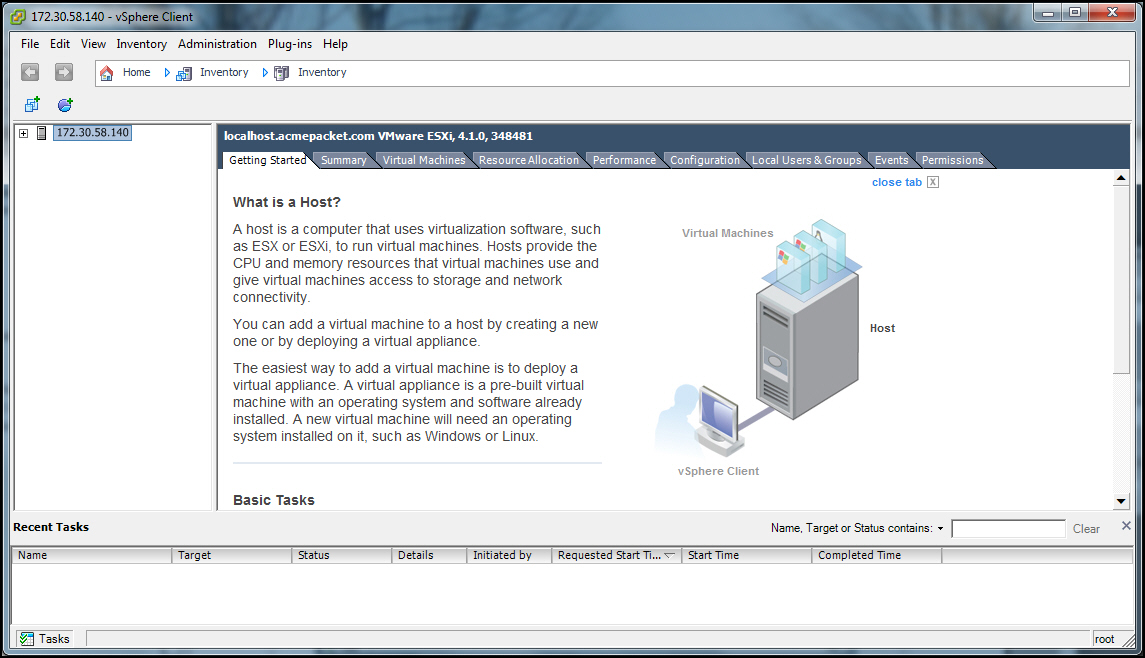Click the content pane scroll up arrow
Screen dimensions: 1145x658
point(1121,177)
